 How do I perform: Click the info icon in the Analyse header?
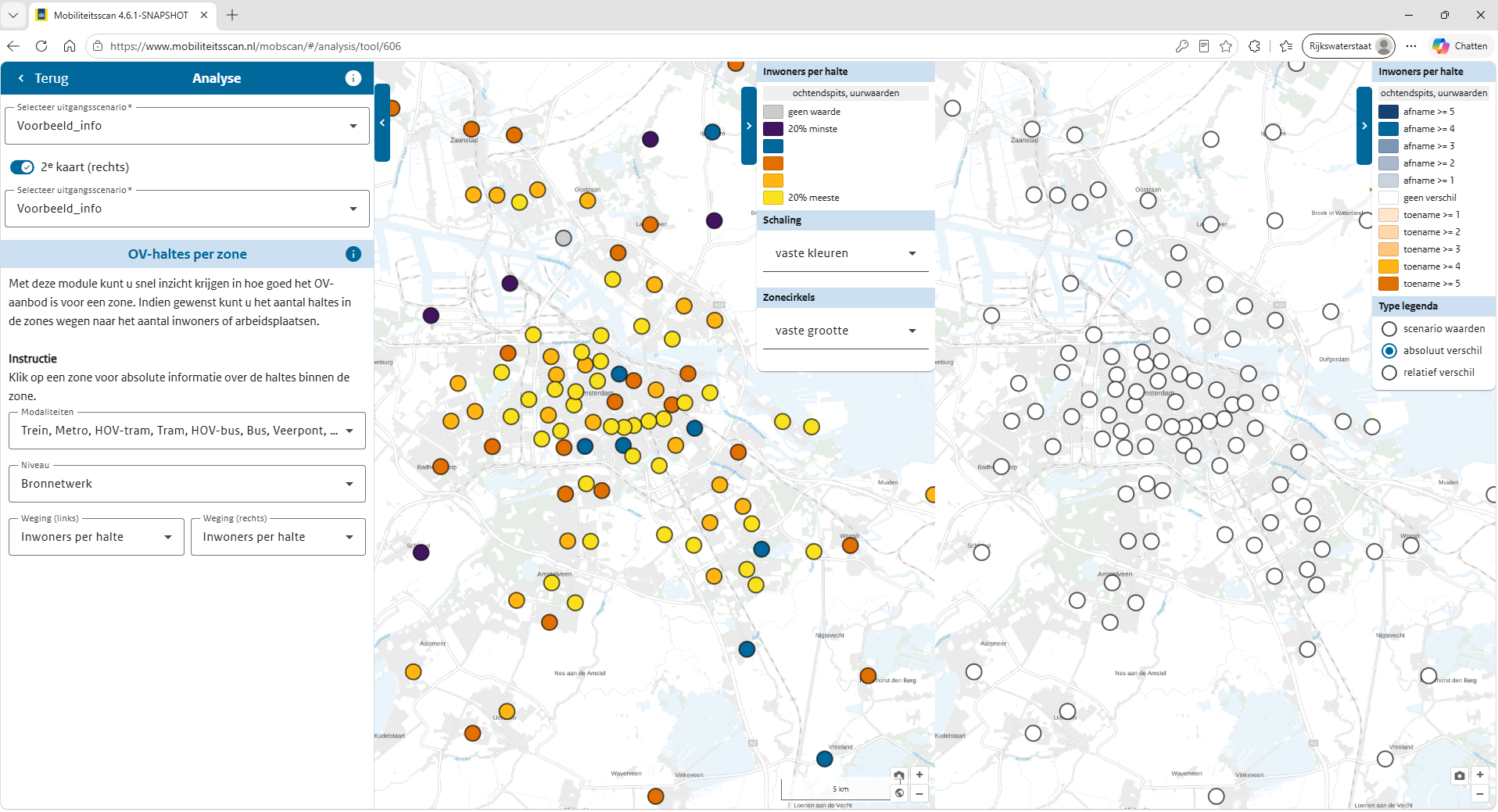coord(353,78)
